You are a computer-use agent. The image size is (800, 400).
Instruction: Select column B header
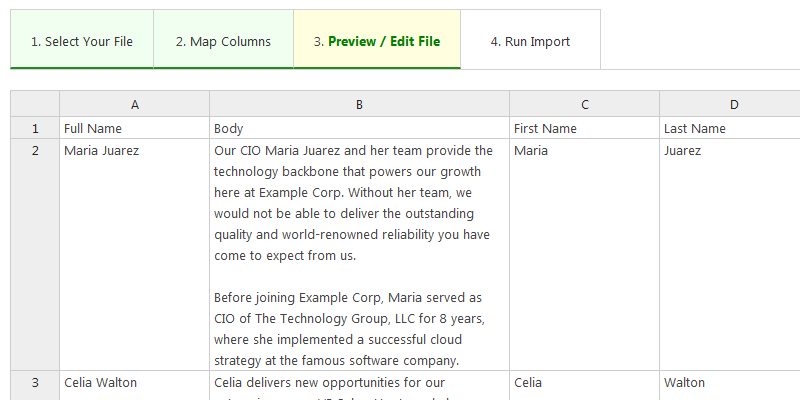(359, 104)
